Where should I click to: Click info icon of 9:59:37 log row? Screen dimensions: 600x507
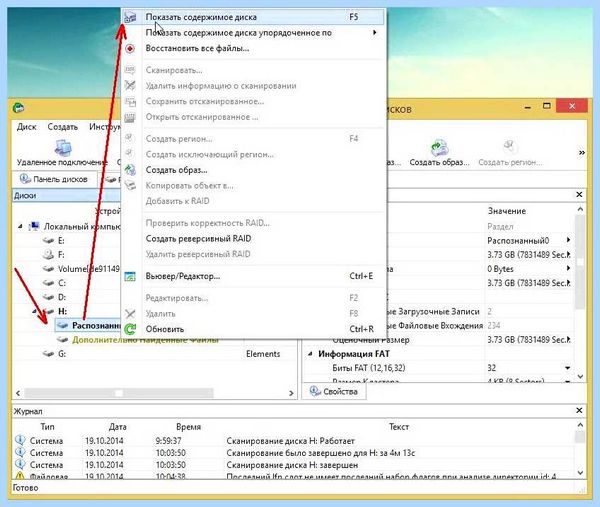pos(20,440)
